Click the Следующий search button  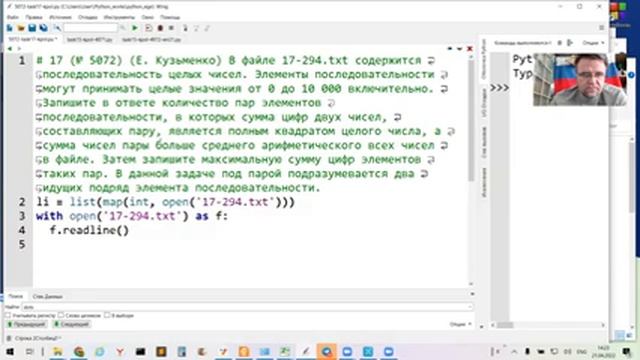[x=72, y=324]
